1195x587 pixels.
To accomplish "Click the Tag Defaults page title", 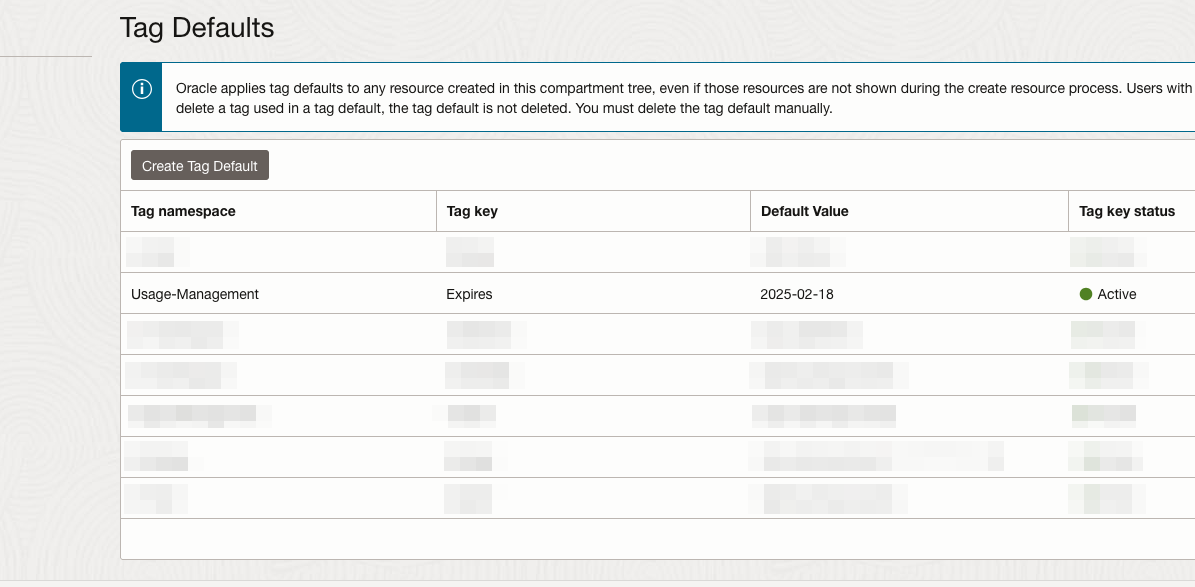I will click(197, 28).
